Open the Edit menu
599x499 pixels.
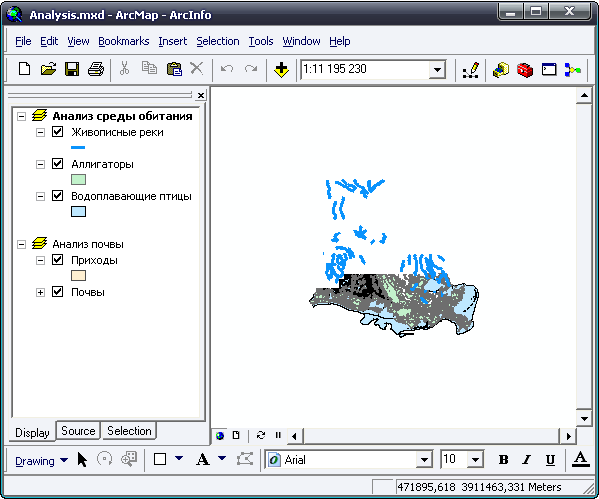point(49,41)
